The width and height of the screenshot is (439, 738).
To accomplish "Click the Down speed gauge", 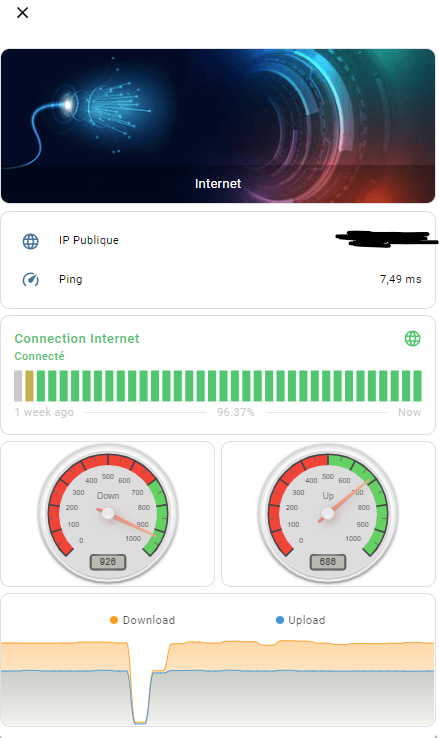I will 108,514.
